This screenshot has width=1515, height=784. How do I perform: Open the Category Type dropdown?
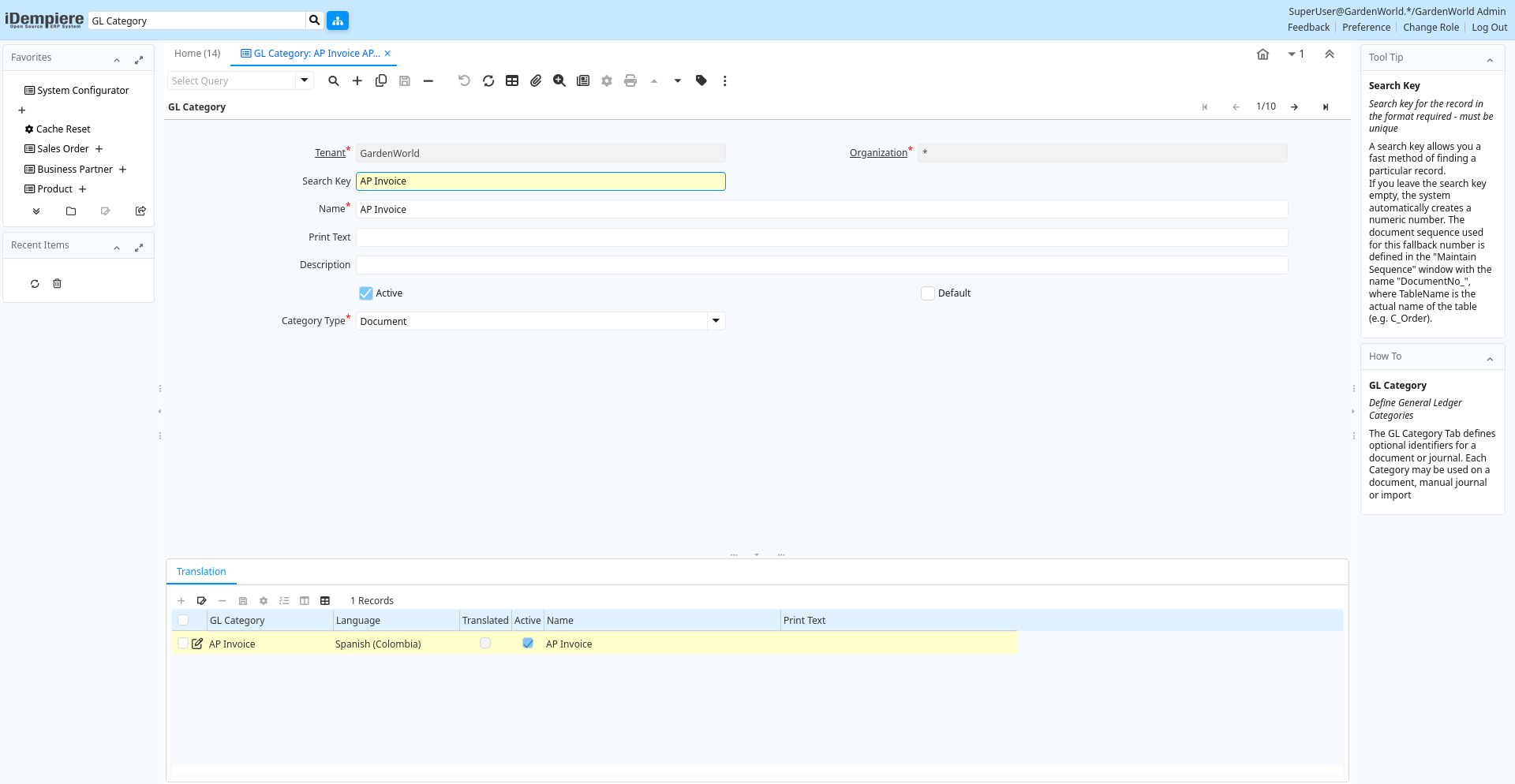[x=716, y=321]
